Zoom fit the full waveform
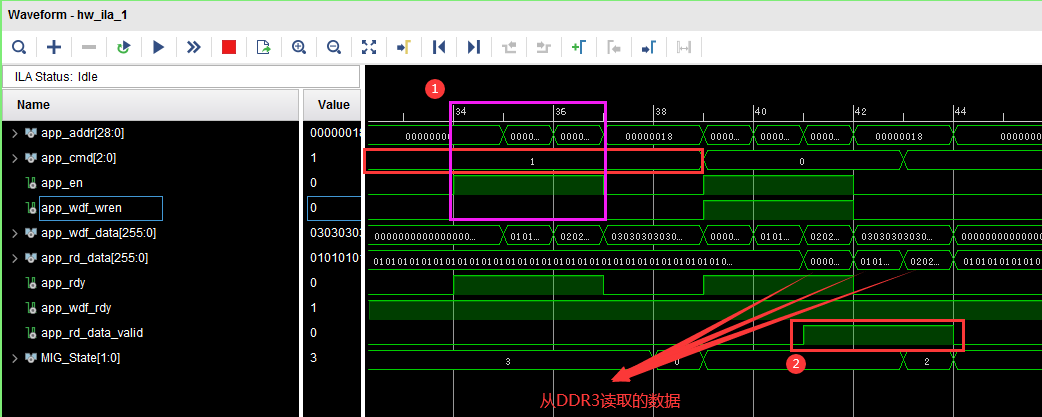Viewport: 1042px width, 417px height. [x=369, y=47]
